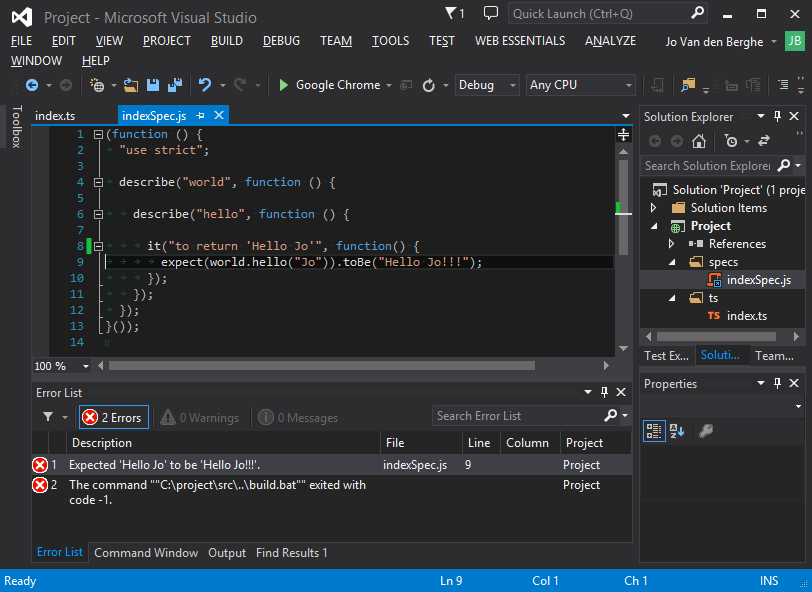Pin the Error List panel
812x592 pixels.
click(604, 392)
